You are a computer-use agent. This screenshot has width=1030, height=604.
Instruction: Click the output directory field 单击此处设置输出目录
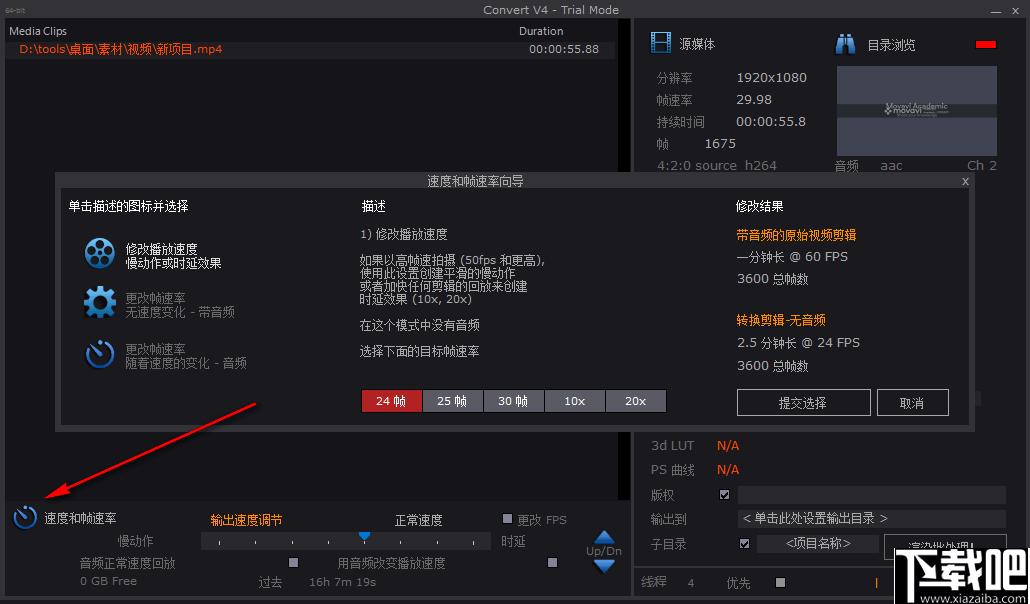(872, 519)
